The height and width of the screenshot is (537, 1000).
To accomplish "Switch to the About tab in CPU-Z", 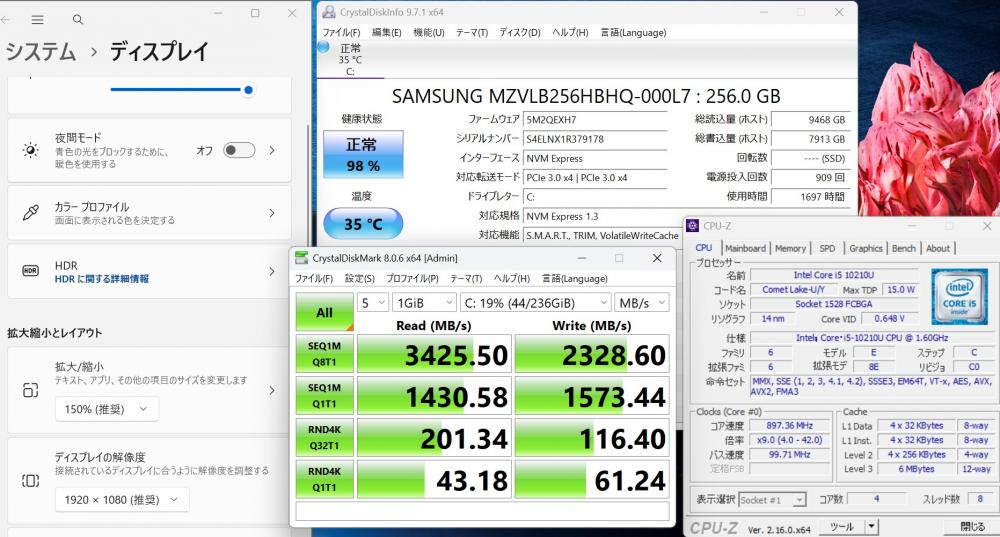I will pos(938,248).
